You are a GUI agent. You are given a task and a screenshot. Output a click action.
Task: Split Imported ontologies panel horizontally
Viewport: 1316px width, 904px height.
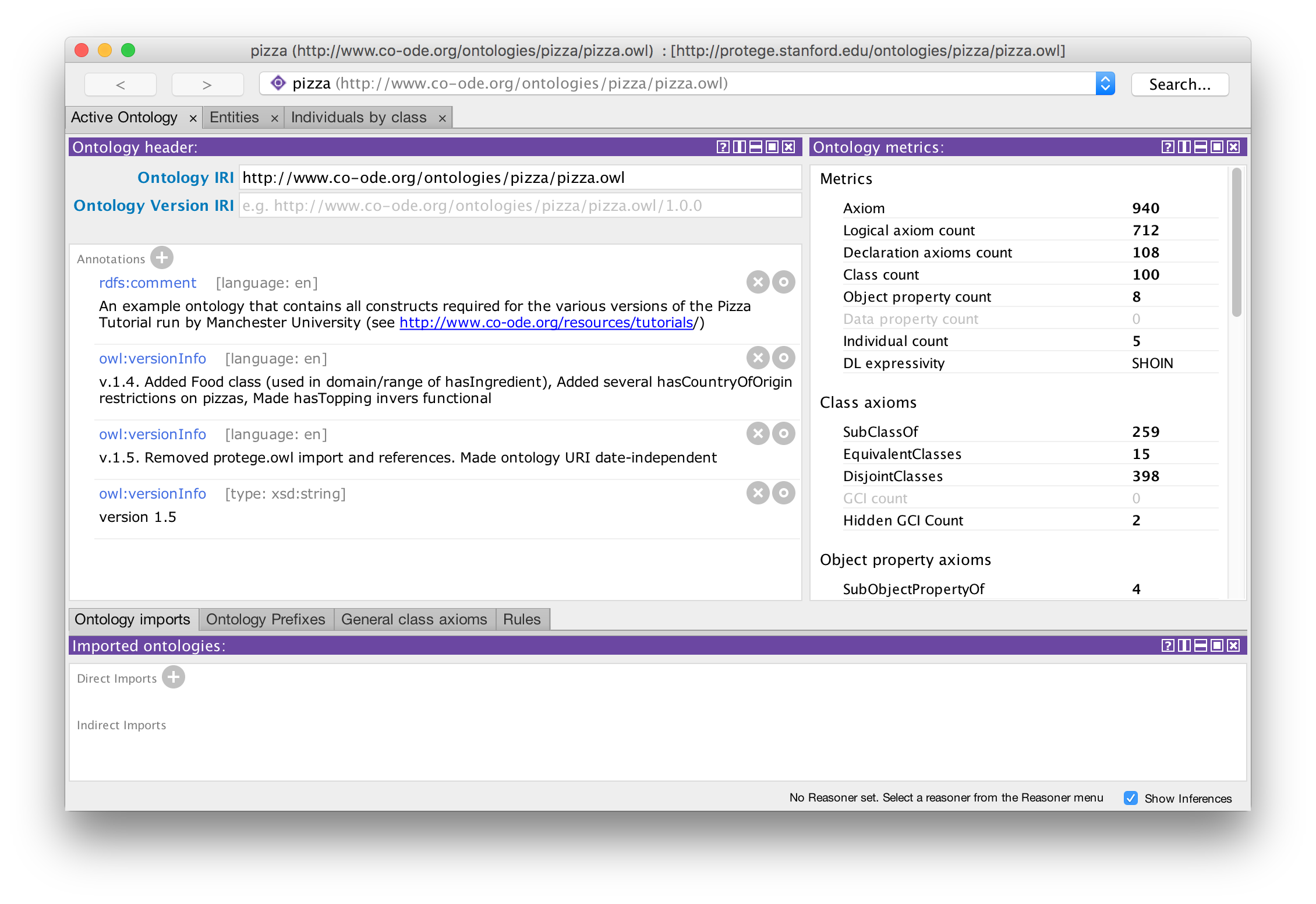click(1200, 645)
